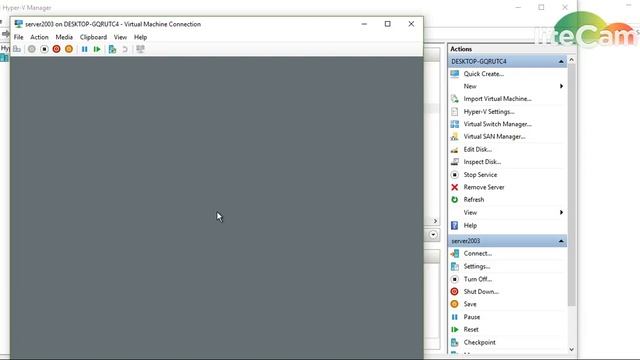Click the horizontal scroll right arrow in Hyper-V Manager
Image resolution: width=640 pixels, height=360 pixels.
pyautogui.click(x=435, y=221)
